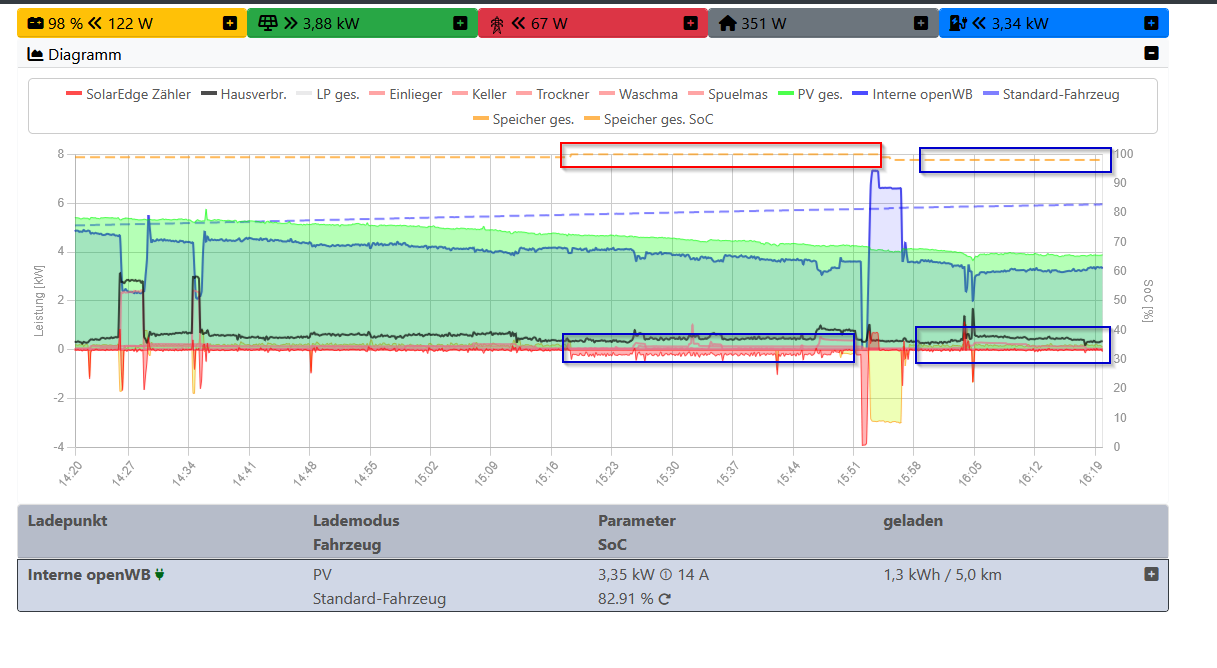This screenshot has height=668, width=1217.
Task: Select the charge point icon on the blue tile
Action: (x=959, y=22)
